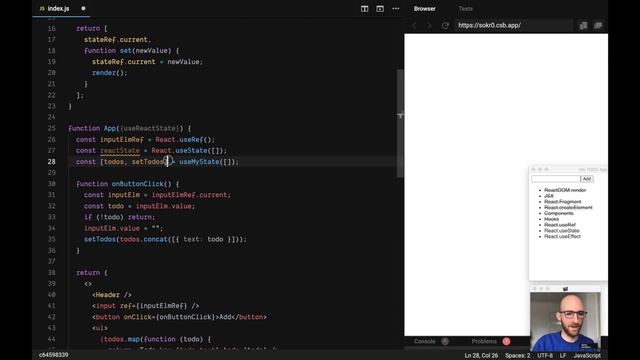Viewport: 640px width, 360px height.
Task: Click 'React.createElement' todo list item
Action: click(x=568, y=207)
